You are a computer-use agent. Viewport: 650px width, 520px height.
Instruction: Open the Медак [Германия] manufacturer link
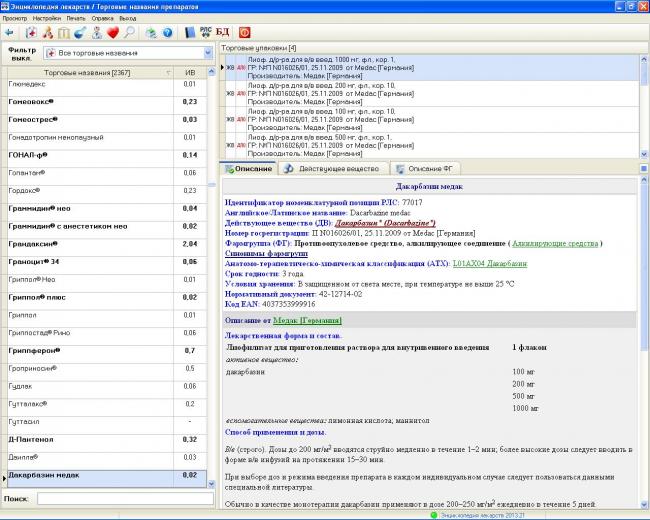point(307,321)
